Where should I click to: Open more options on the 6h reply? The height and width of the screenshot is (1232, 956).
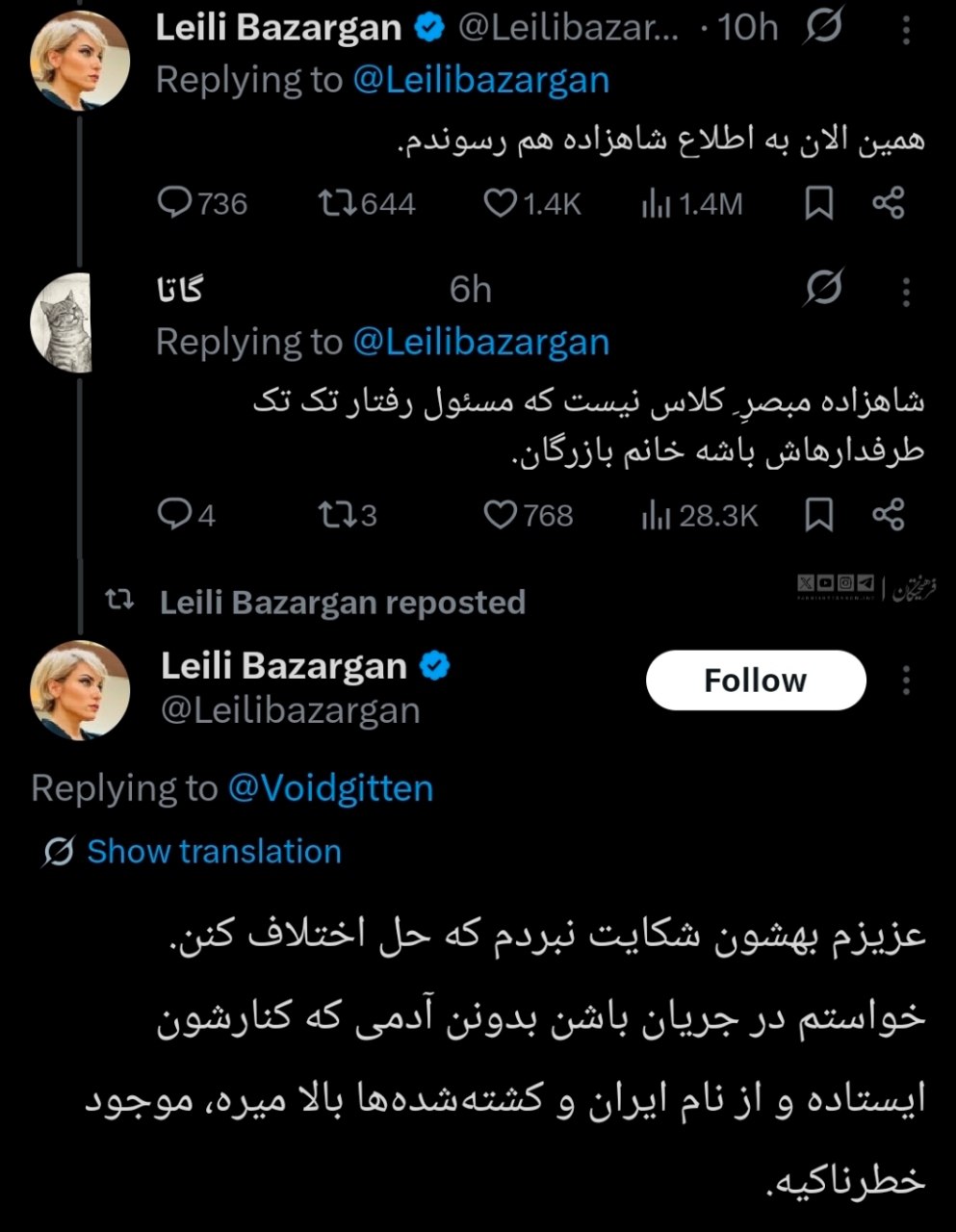click(x=906, y=291)
